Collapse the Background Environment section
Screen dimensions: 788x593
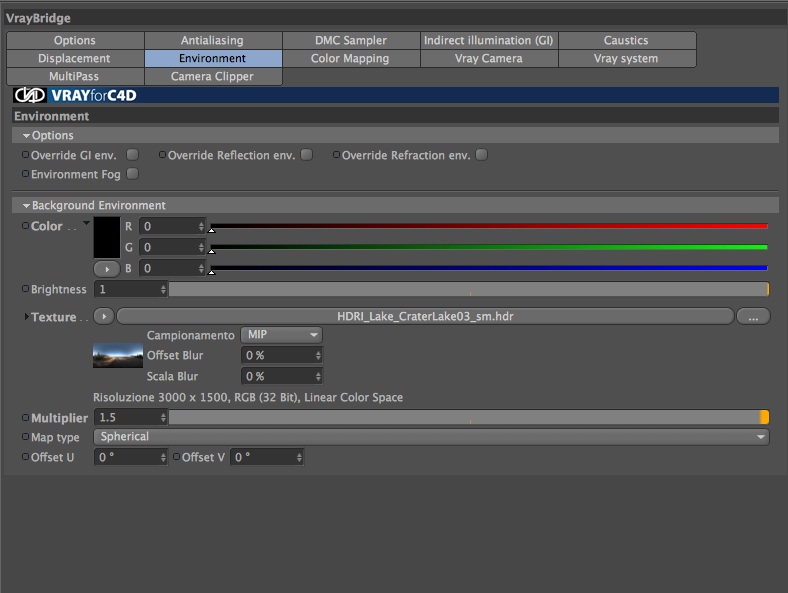point(26,206)
